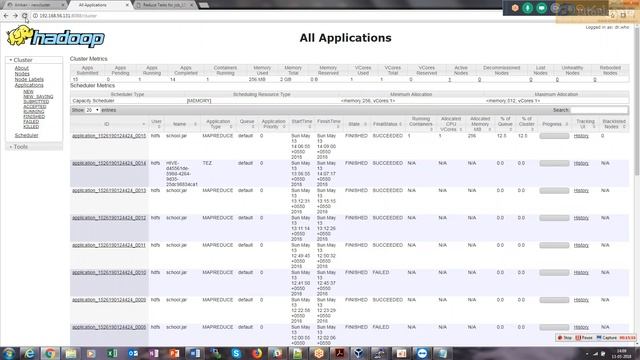Filter applications by ACCEPTED state
Screen dimensions: 640x360
[x=35, y=107]
